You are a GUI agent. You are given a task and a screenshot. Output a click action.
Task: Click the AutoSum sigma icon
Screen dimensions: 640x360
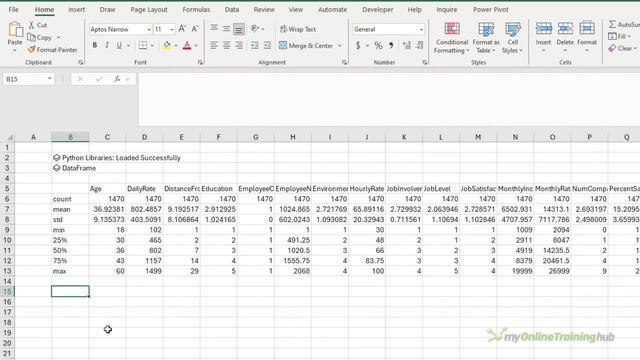pyautogui.click(x=612, y=25)
